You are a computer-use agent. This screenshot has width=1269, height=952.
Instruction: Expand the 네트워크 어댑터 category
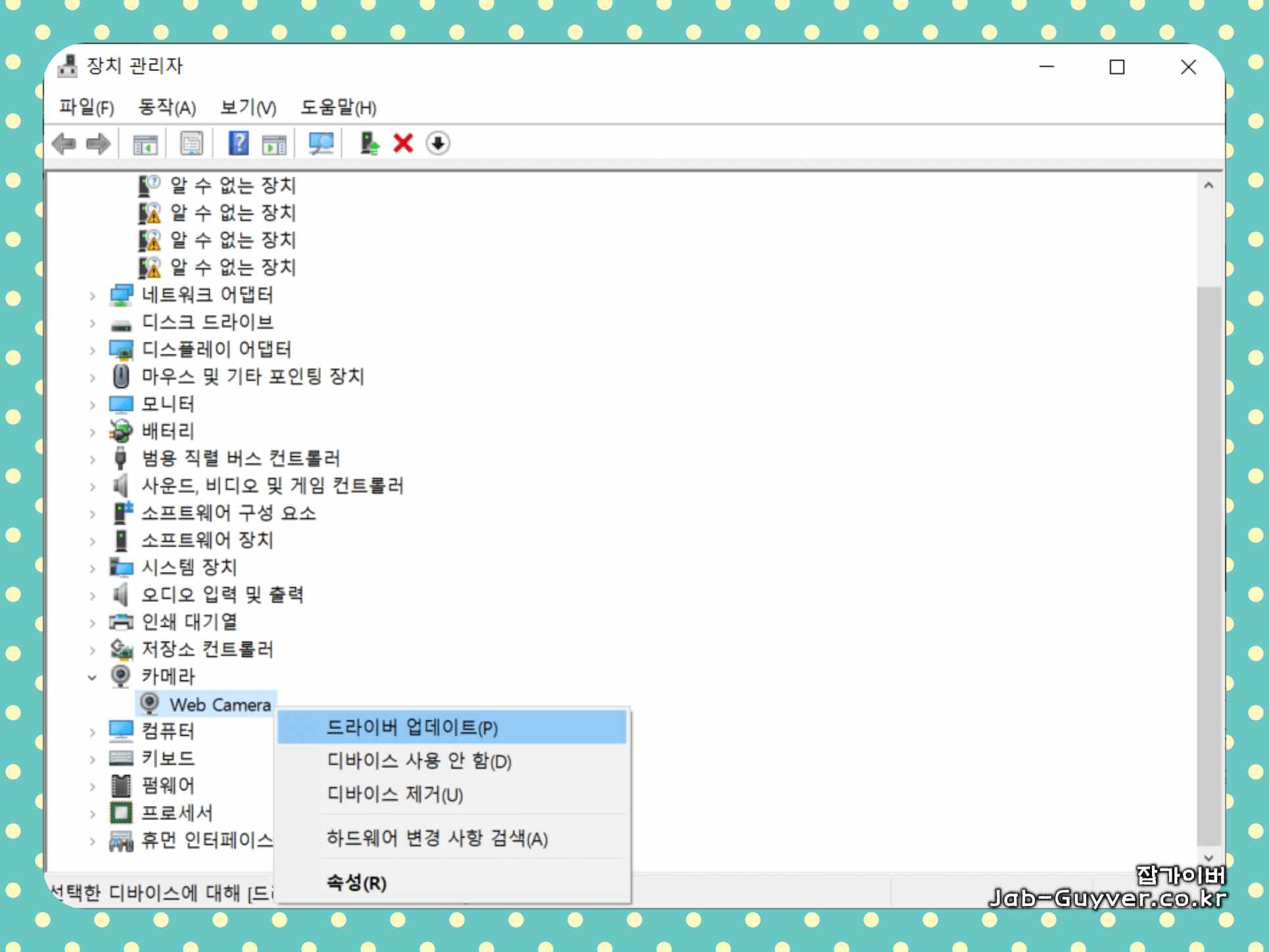[93, 296]
